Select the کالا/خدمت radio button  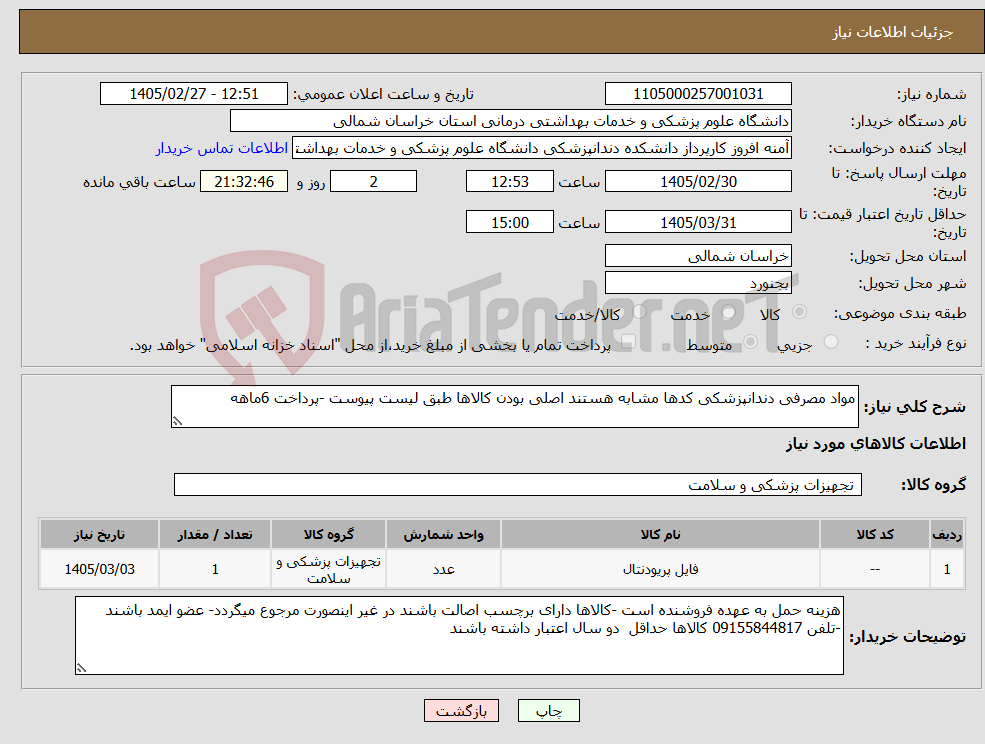pyautogui.click(x=639, y=312)
